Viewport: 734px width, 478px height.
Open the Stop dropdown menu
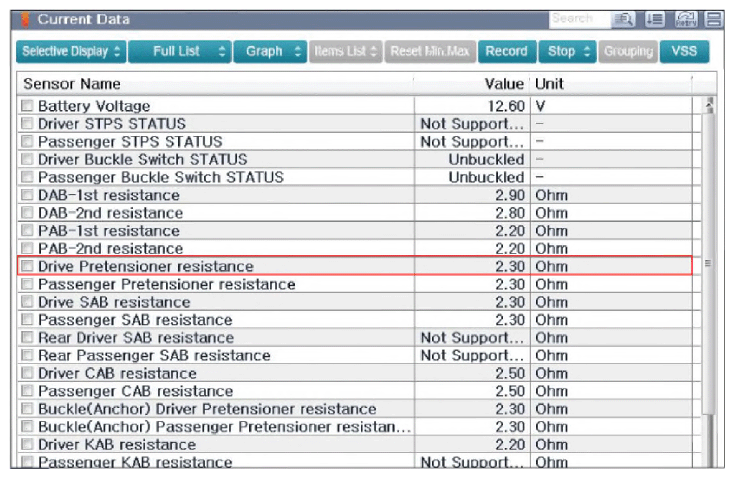point(567,51)
